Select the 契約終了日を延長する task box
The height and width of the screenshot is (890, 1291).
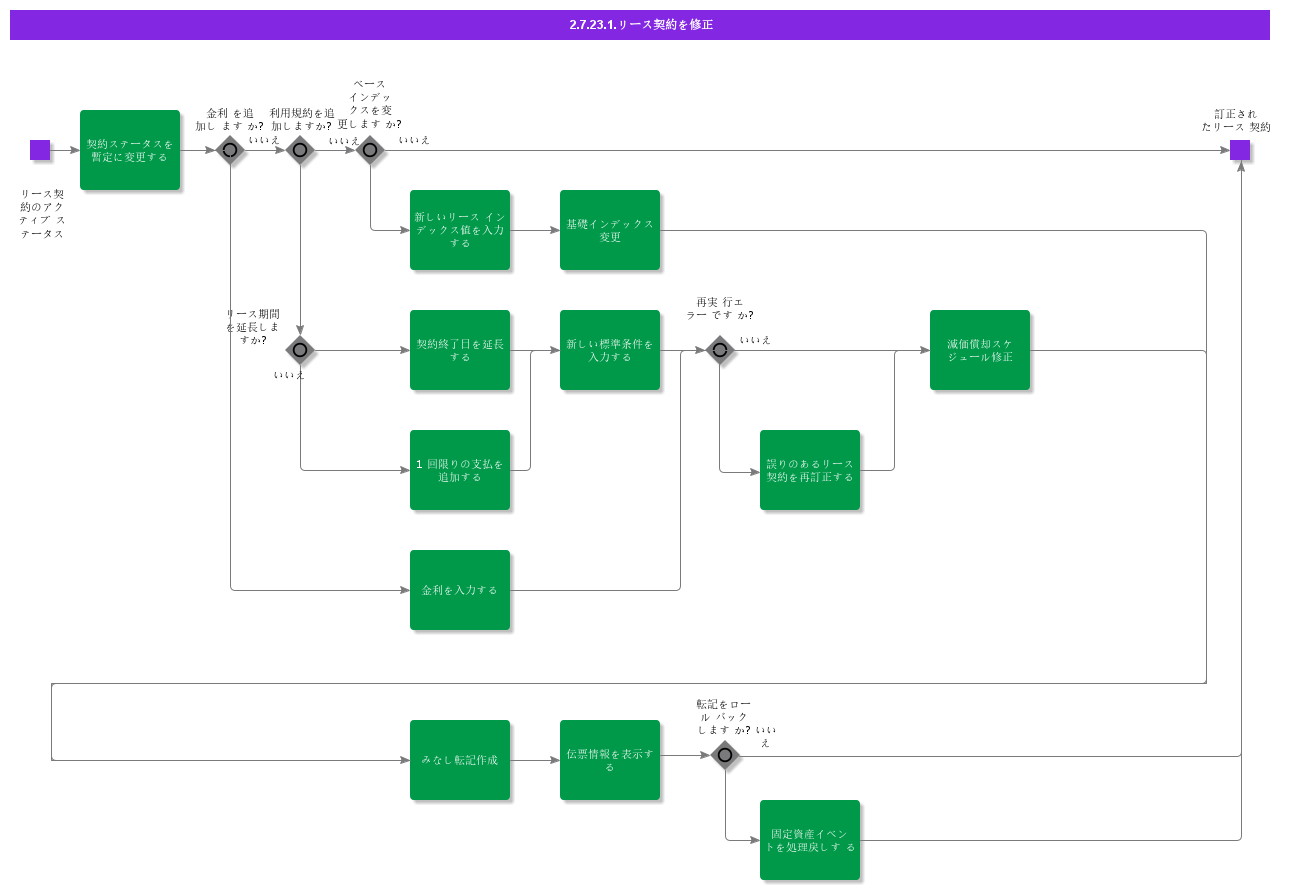click(x=460, y=350)
